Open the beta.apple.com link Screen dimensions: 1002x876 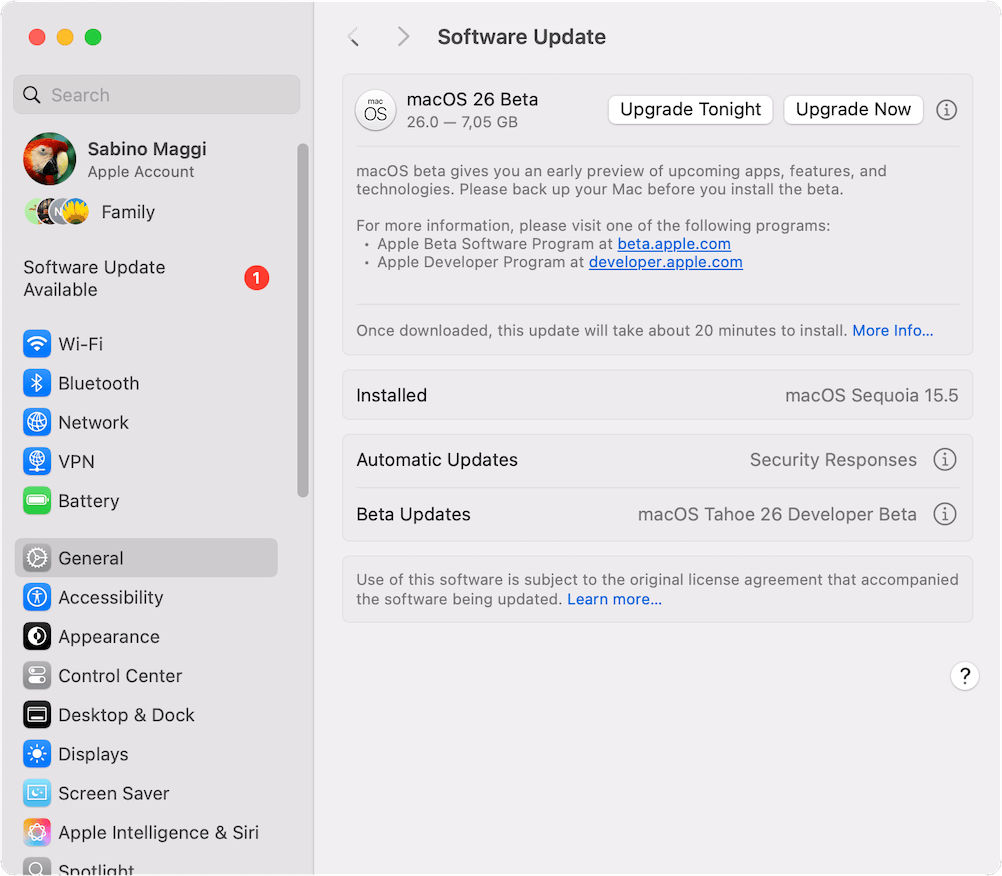674,244
